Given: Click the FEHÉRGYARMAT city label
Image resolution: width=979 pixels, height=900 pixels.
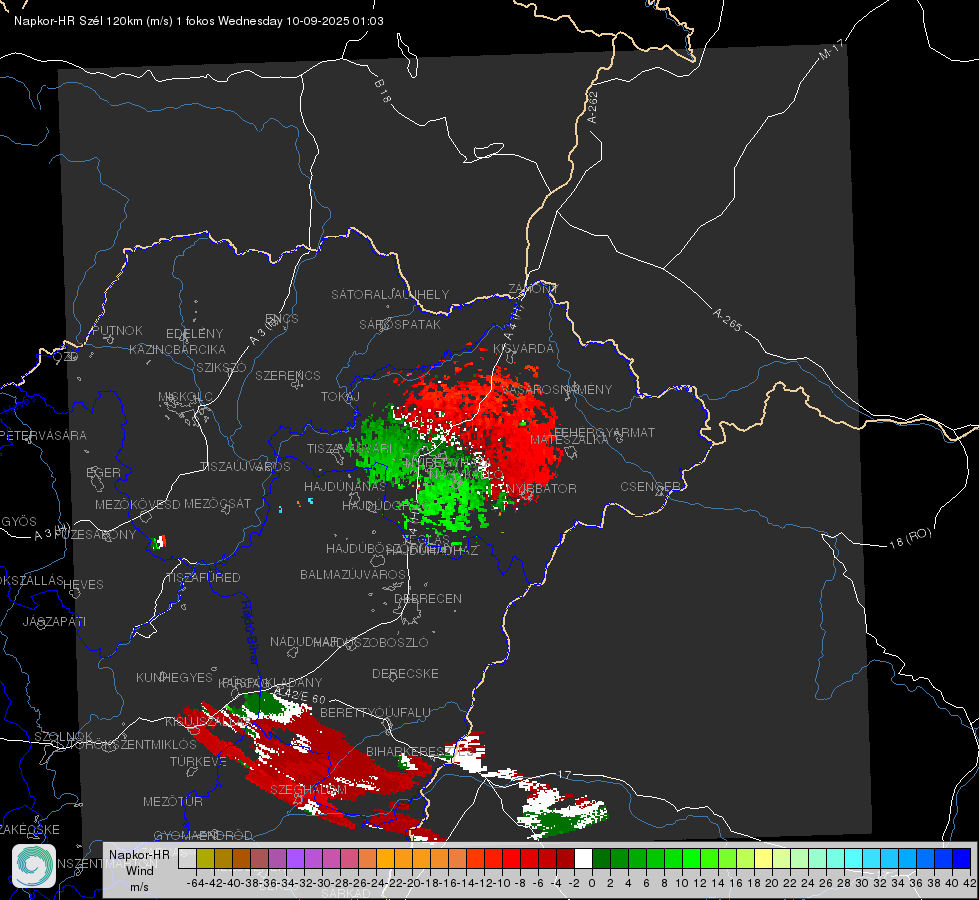Looking at the screenshot, I should [x=604, y=432].
